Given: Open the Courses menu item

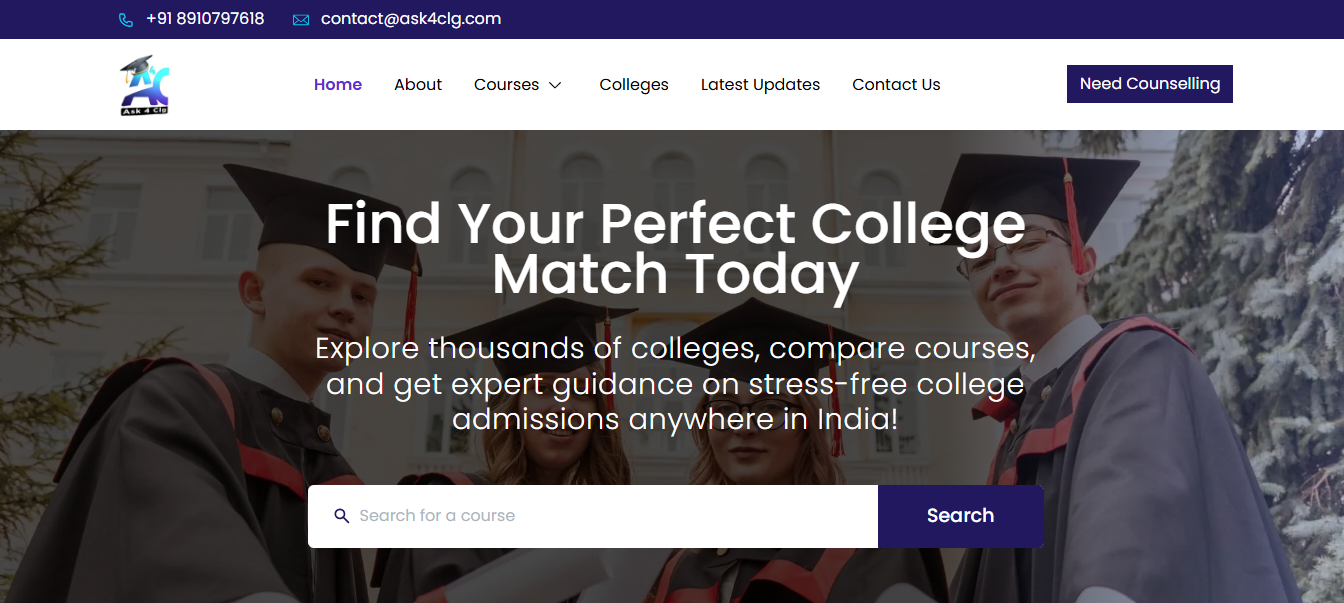Looking at the screenshot, I should click(506, 85).
